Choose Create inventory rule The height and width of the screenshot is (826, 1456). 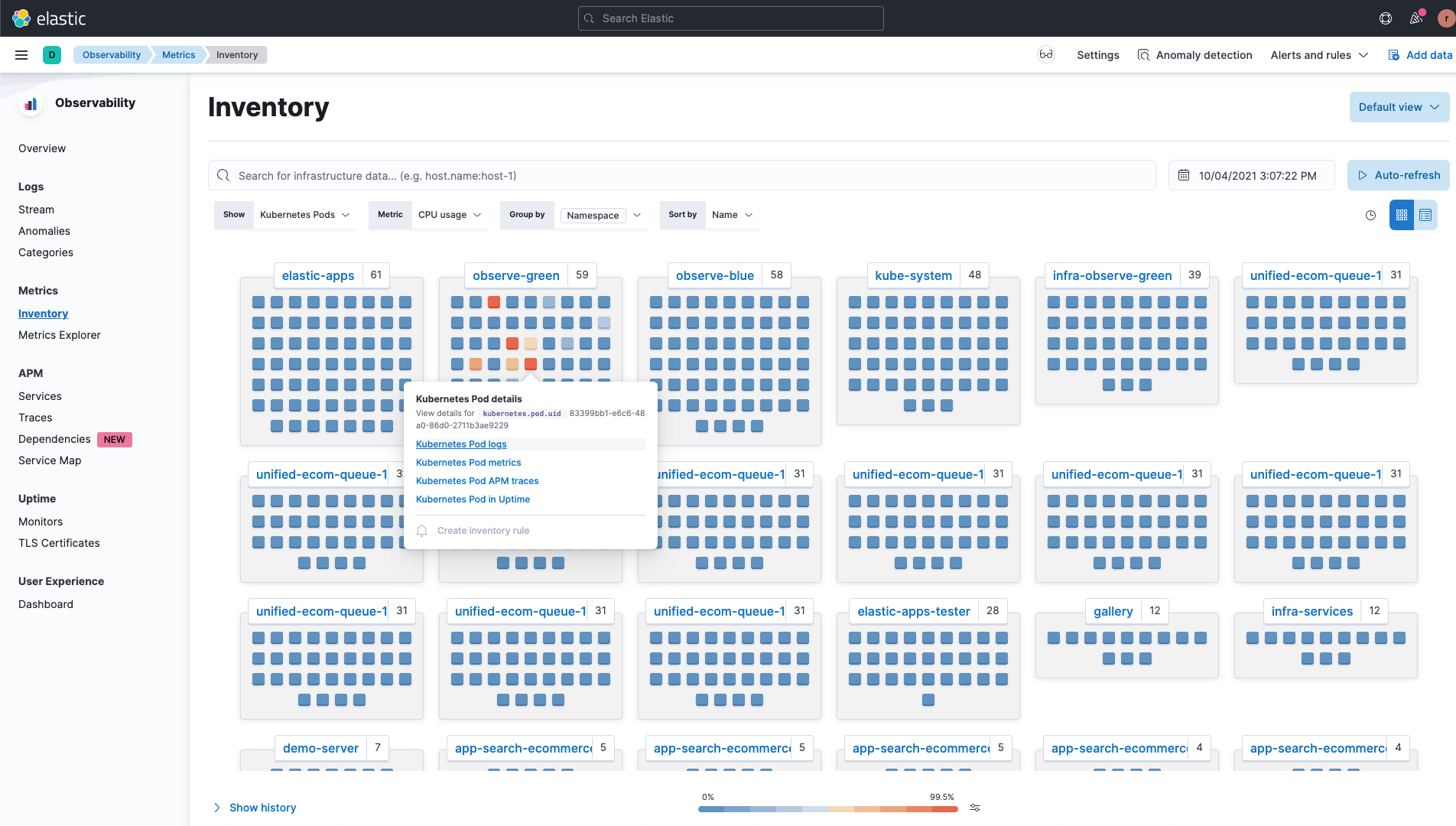tap(483, 531)
